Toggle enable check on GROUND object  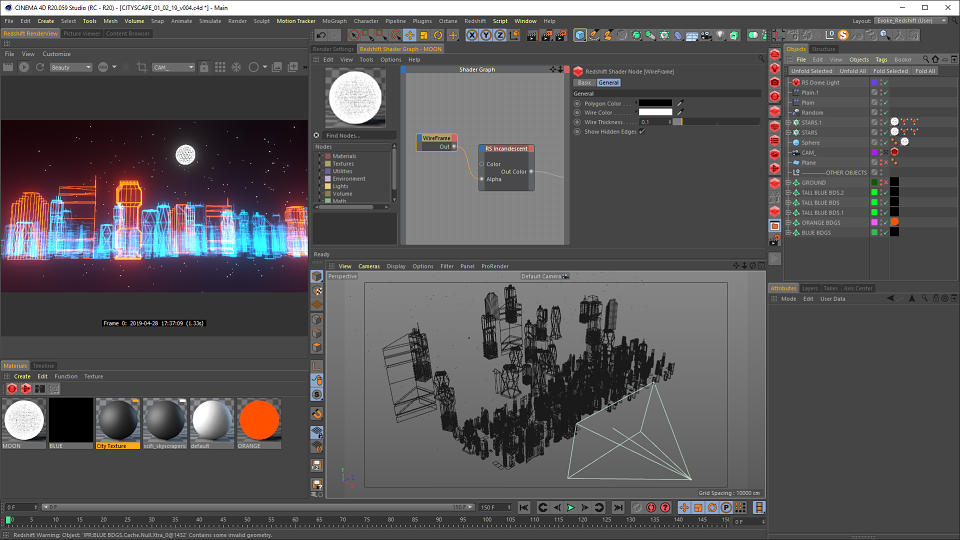point(885,182)
